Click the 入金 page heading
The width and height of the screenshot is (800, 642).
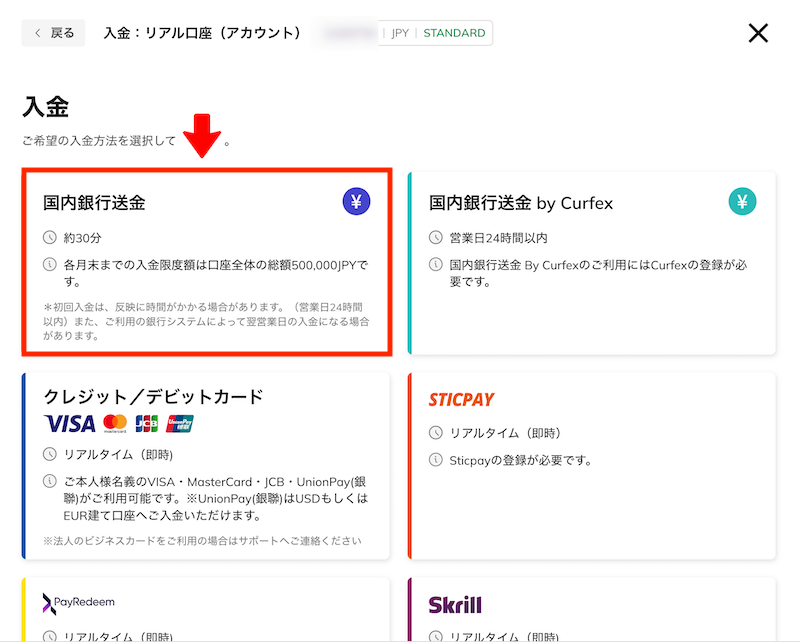coord(46,107)
